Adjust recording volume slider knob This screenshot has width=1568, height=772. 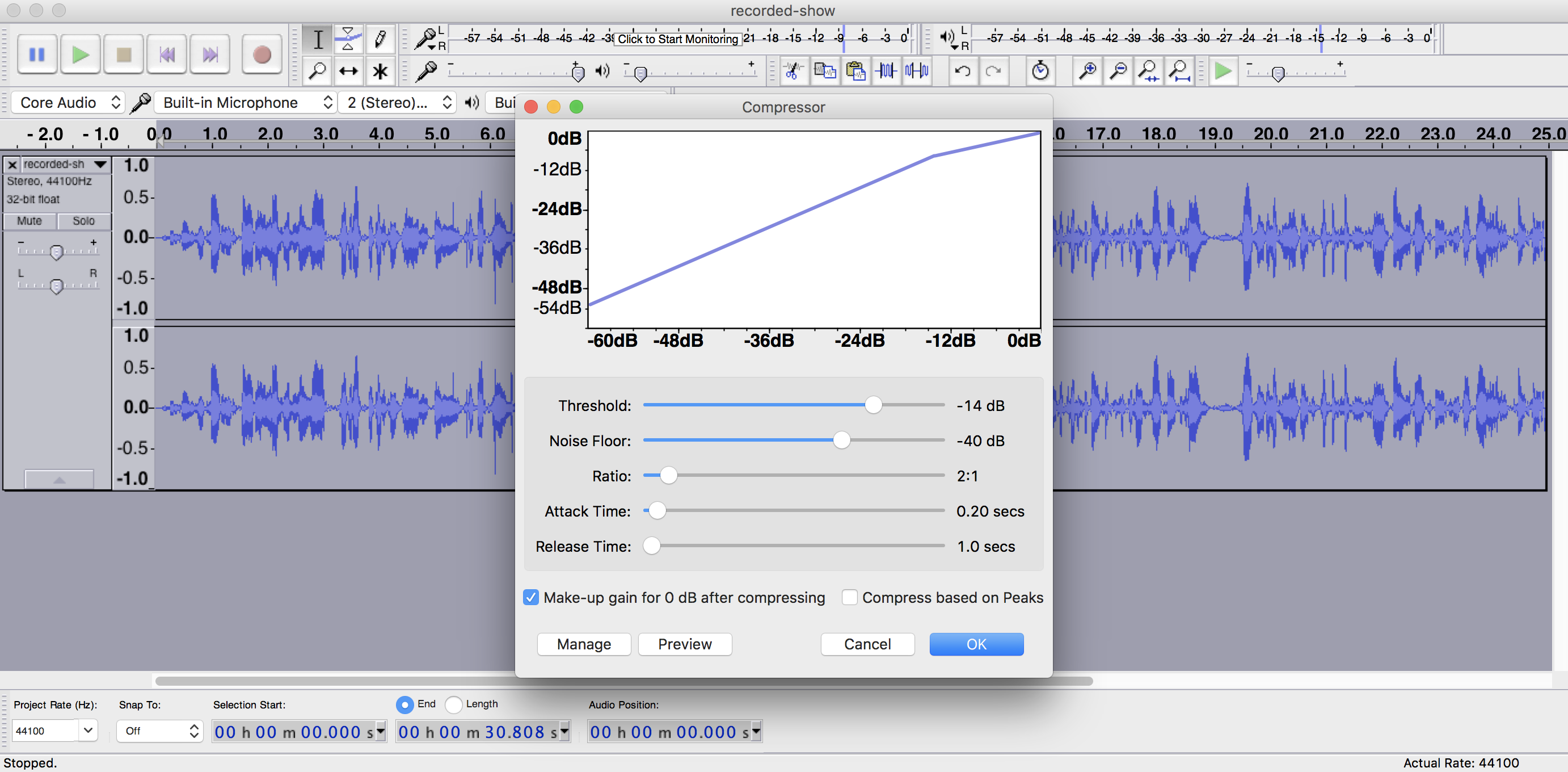pos(578,74)
